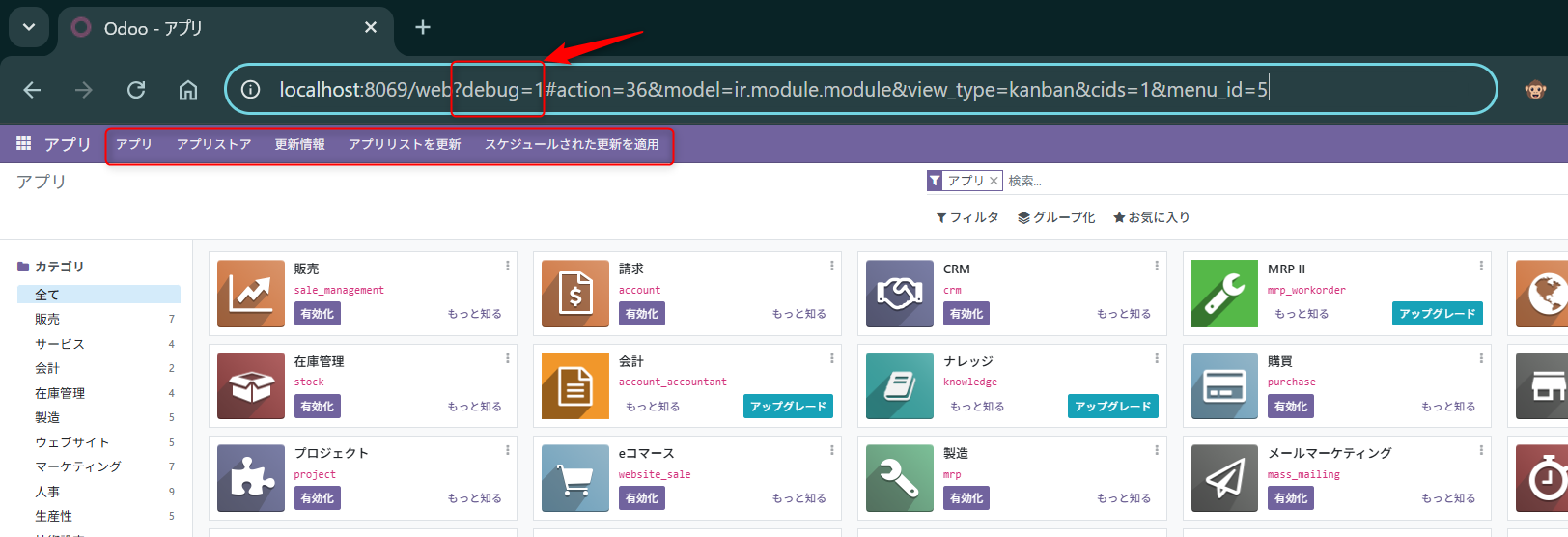Viewport: 1568px width, 537px height.
Task: Click the 請求 app icon
Action: coord(575,294)
